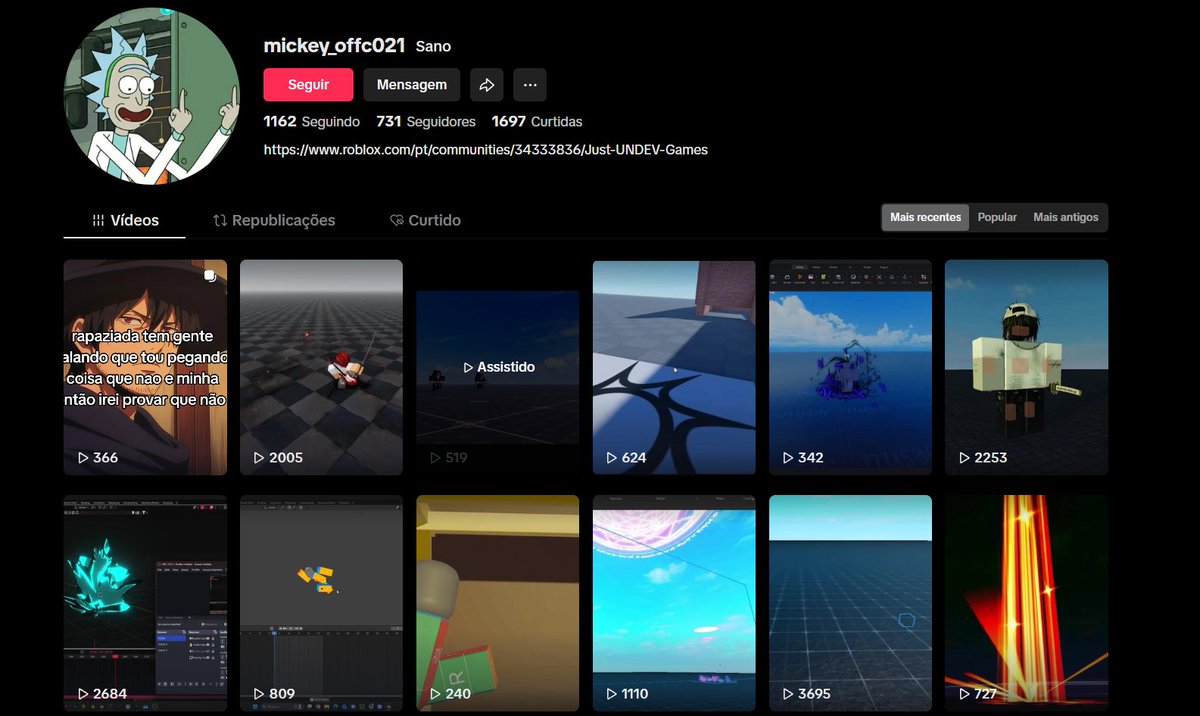Open the cyan crystal video with 2684 views

(145, 603)
